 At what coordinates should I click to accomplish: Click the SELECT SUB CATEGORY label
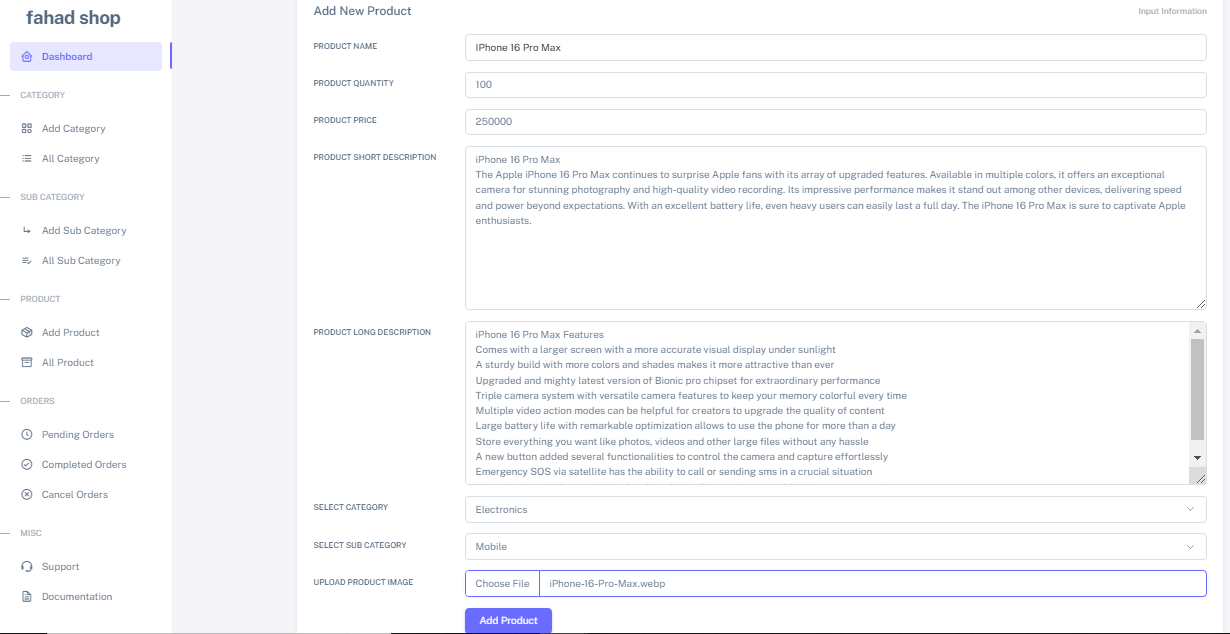[x=360, y=546]
